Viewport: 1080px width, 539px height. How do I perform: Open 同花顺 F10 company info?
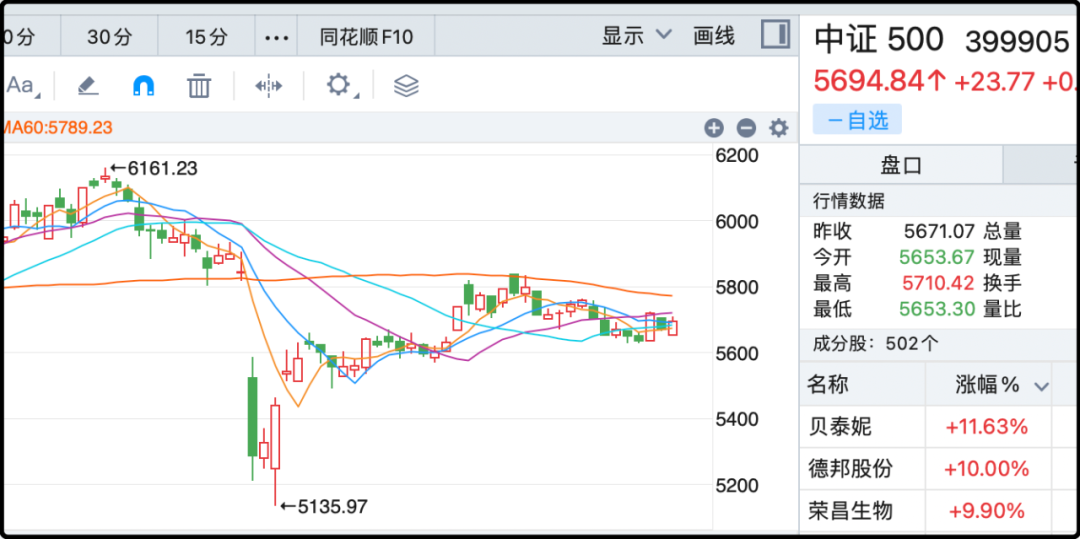[x=366, y=37]
